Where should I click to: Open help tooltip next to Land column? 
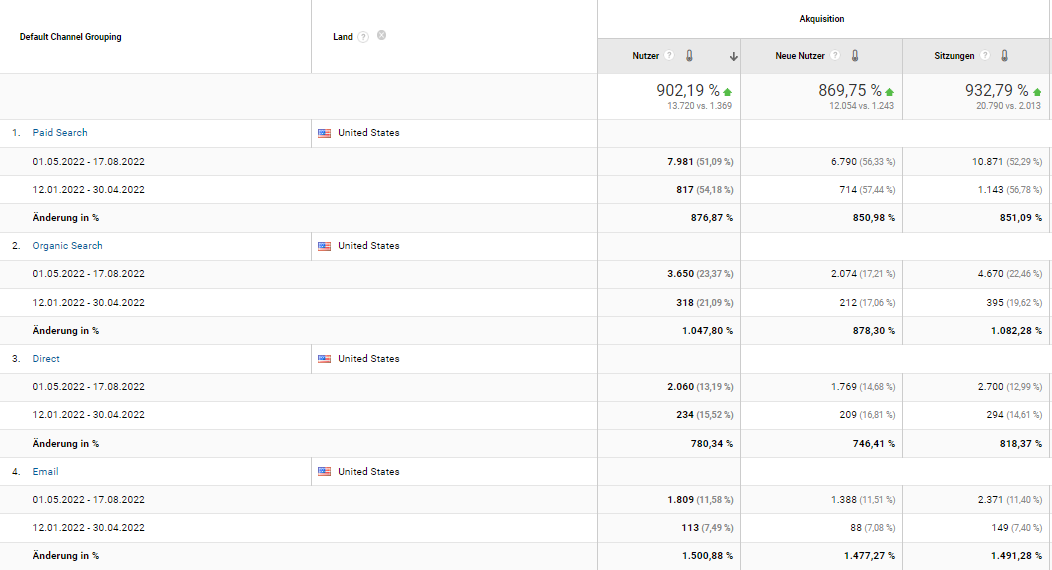(x=363, y=37)
